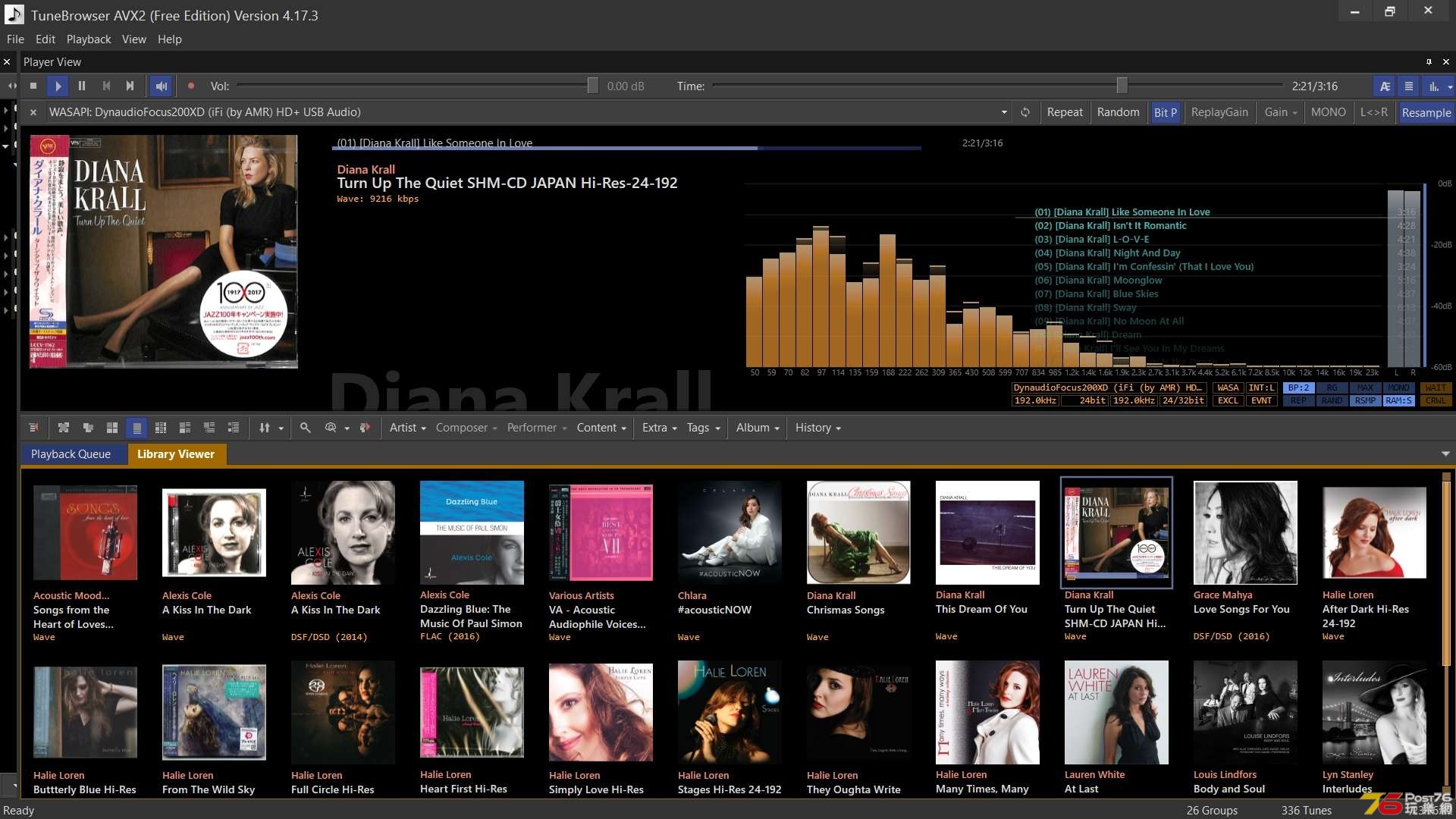The width and height of the screenshot is (1456, 819).
Task: Open the Gain dropdown
Action: (x=1281, y=112)
